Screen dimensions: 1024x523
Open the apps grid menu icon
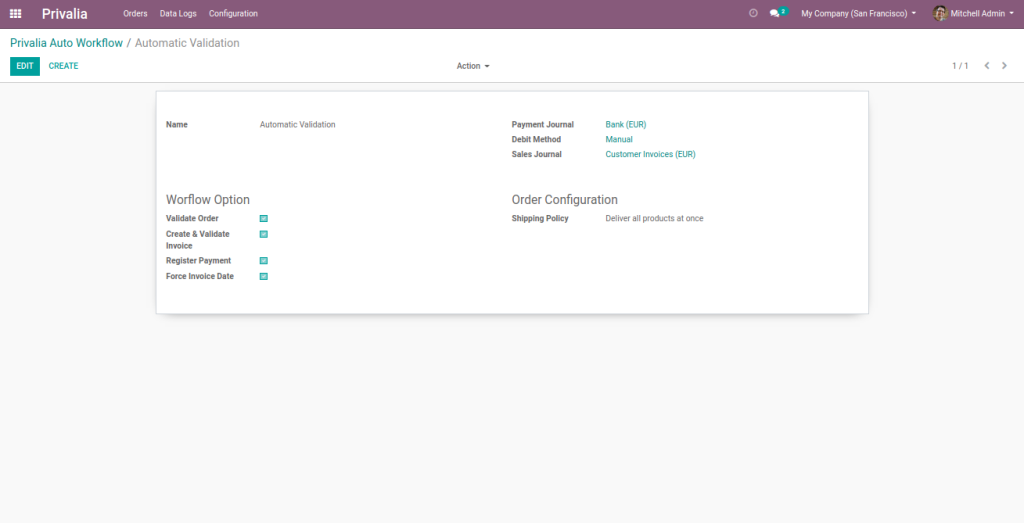[16, 13]
